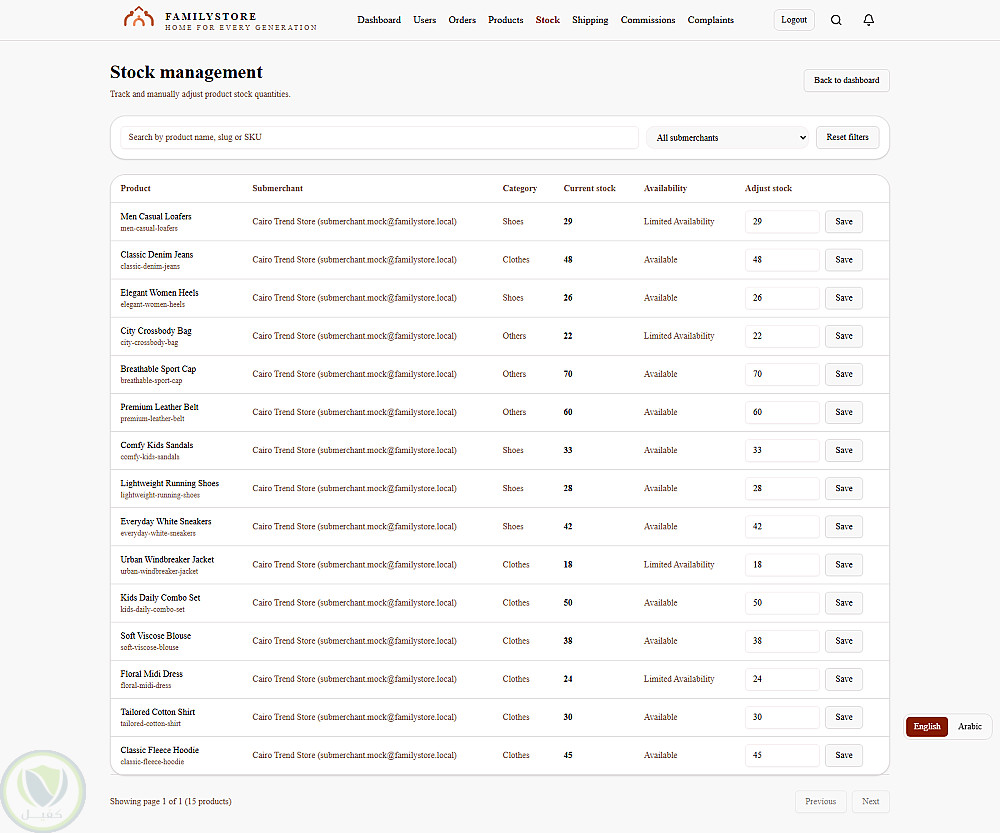Click the 'Floral Midi Dress' product name
Viewport: 1000px width, 833px height.
tap(152, 674)
